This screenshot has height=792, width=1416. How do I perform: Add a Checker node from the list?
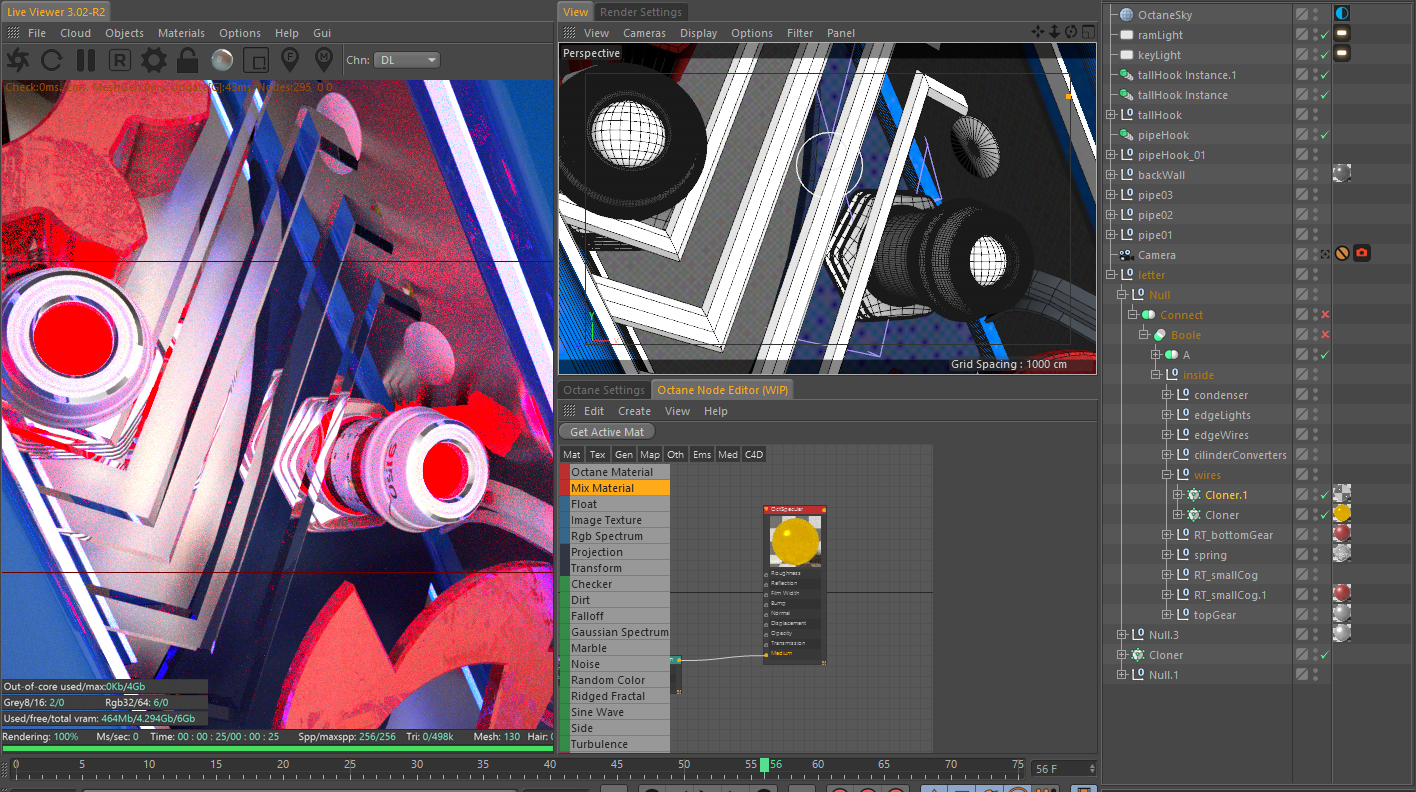(x=591, y=584)
